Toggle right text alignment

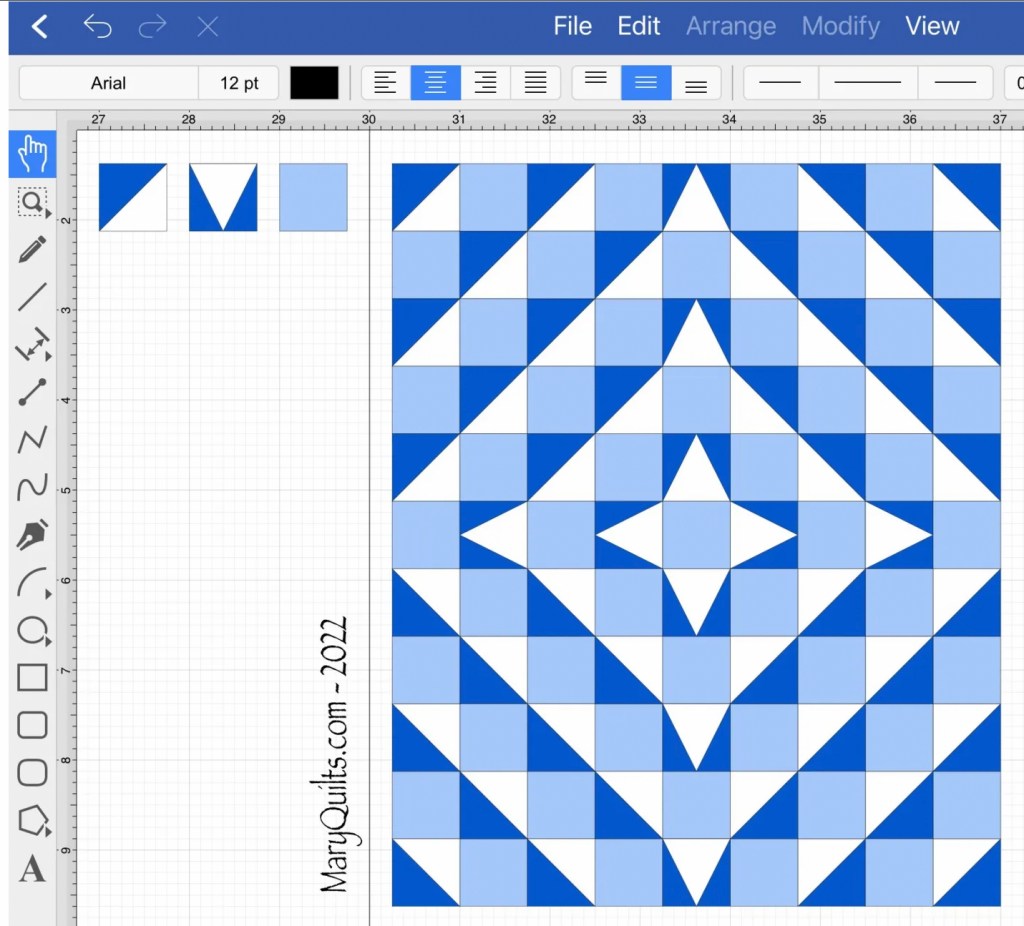[x=485, y=83]
